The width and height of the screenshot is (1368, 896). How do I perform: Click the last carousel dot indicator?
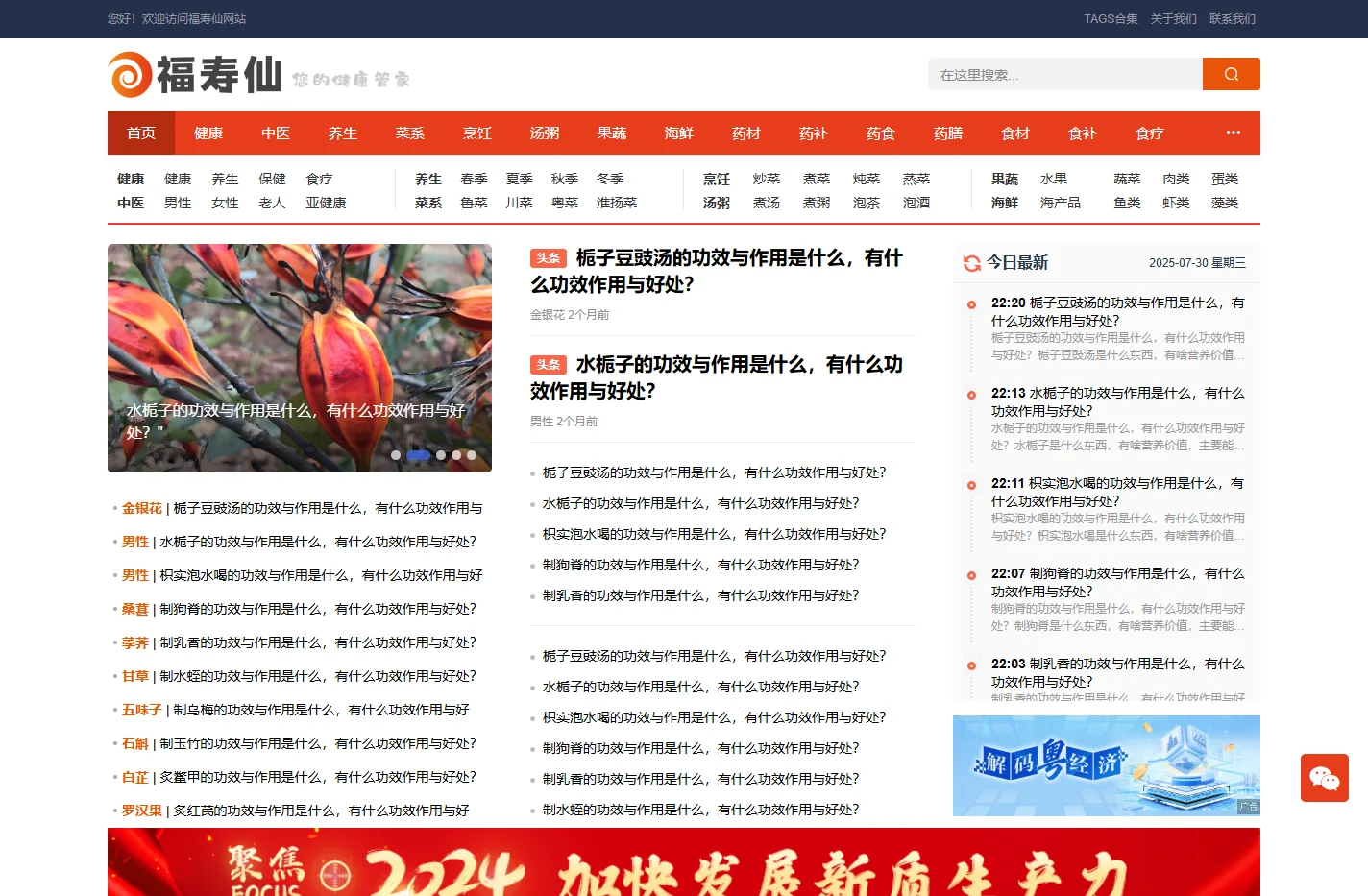tap(472, 455)
